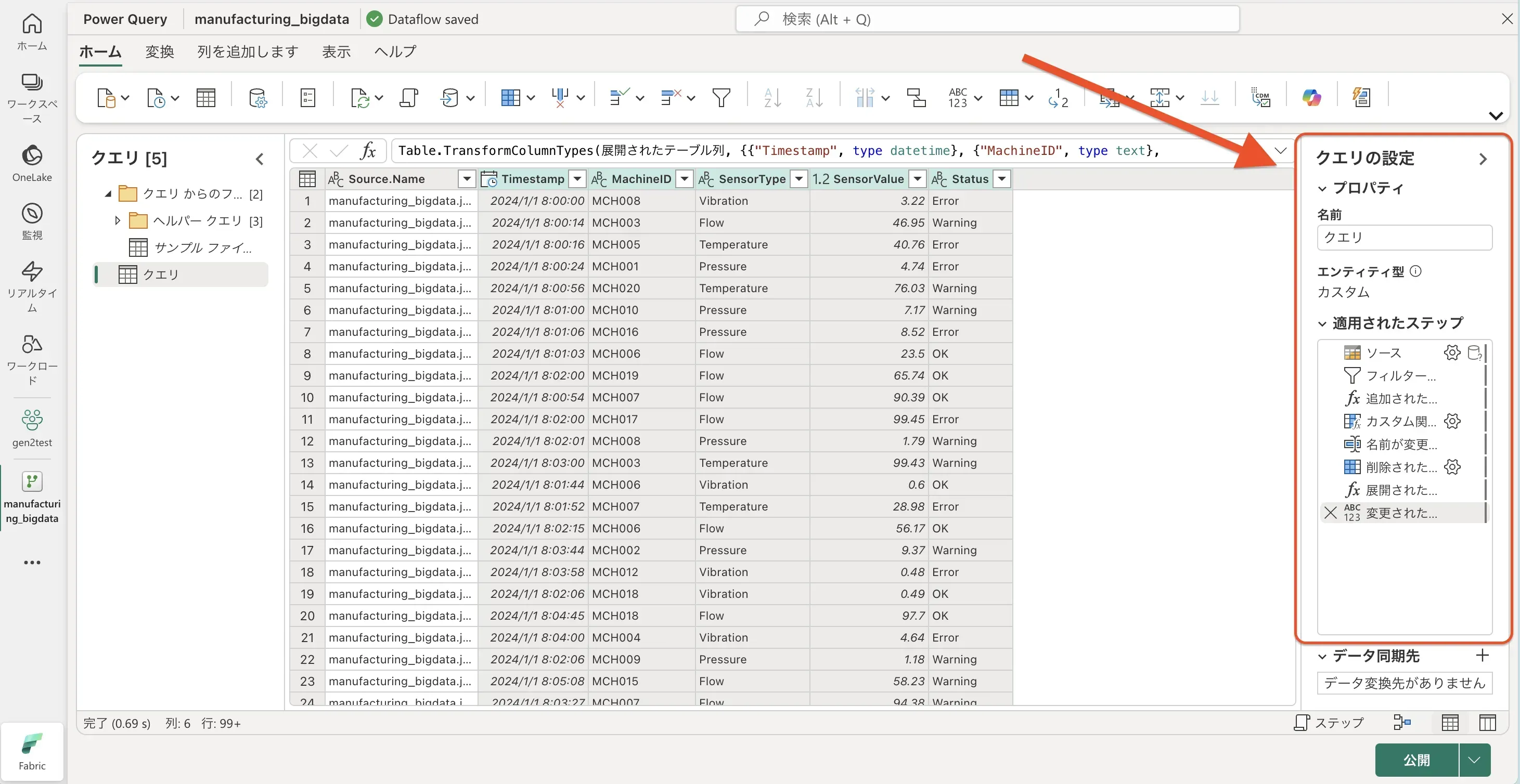Screen dimensions: 1520x784
Task: Click gear icon on ソース step
Action: (x=1451, y=353)
